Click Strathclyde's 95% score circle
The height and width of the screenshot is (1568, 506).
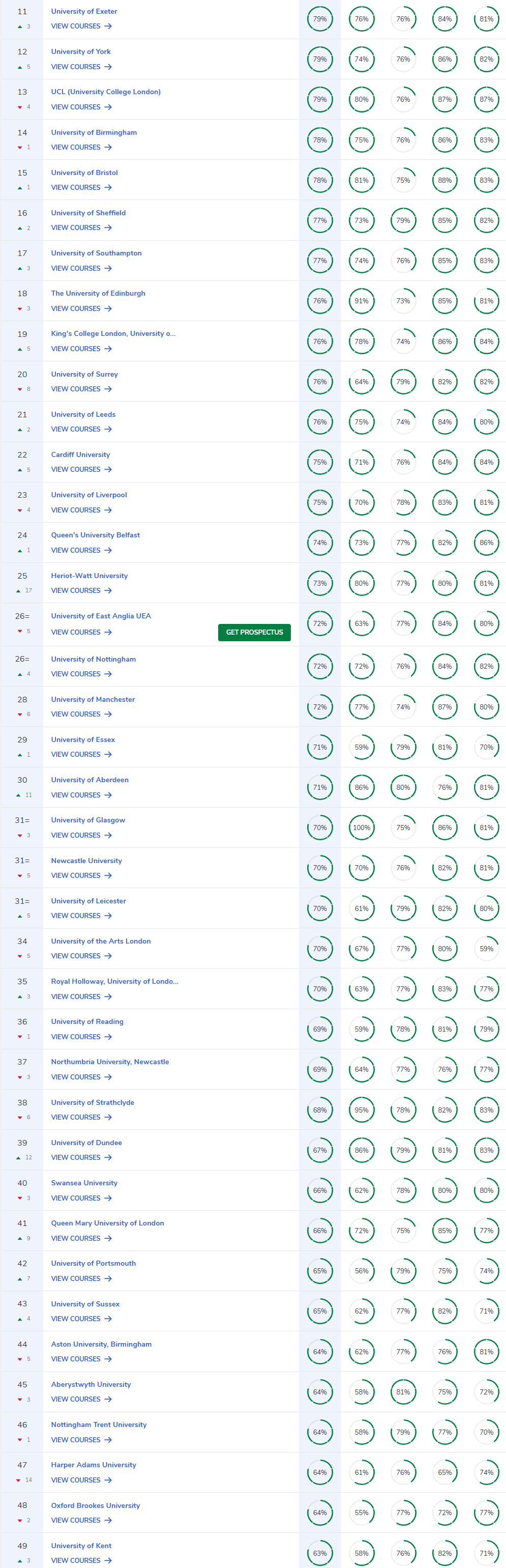(x=361, y=1109)
